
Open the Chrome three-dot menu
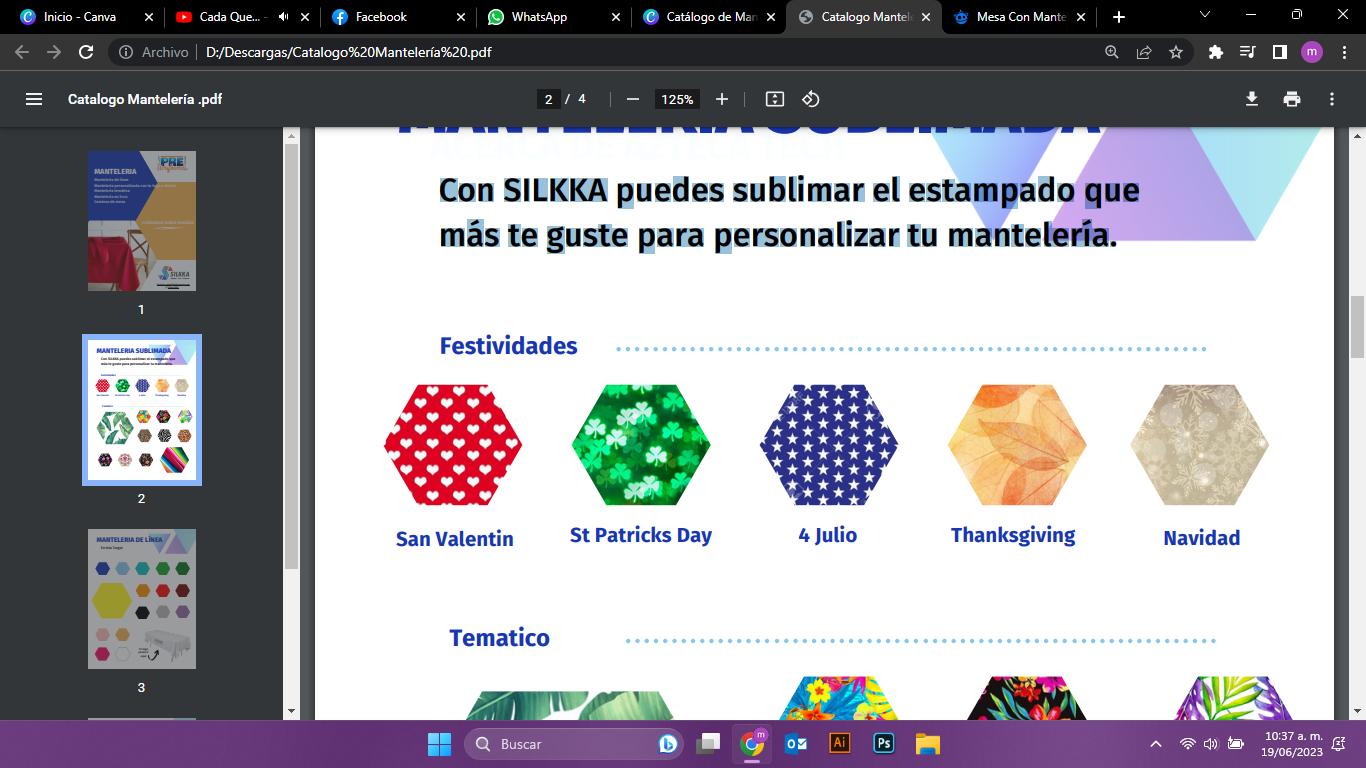1343,52
